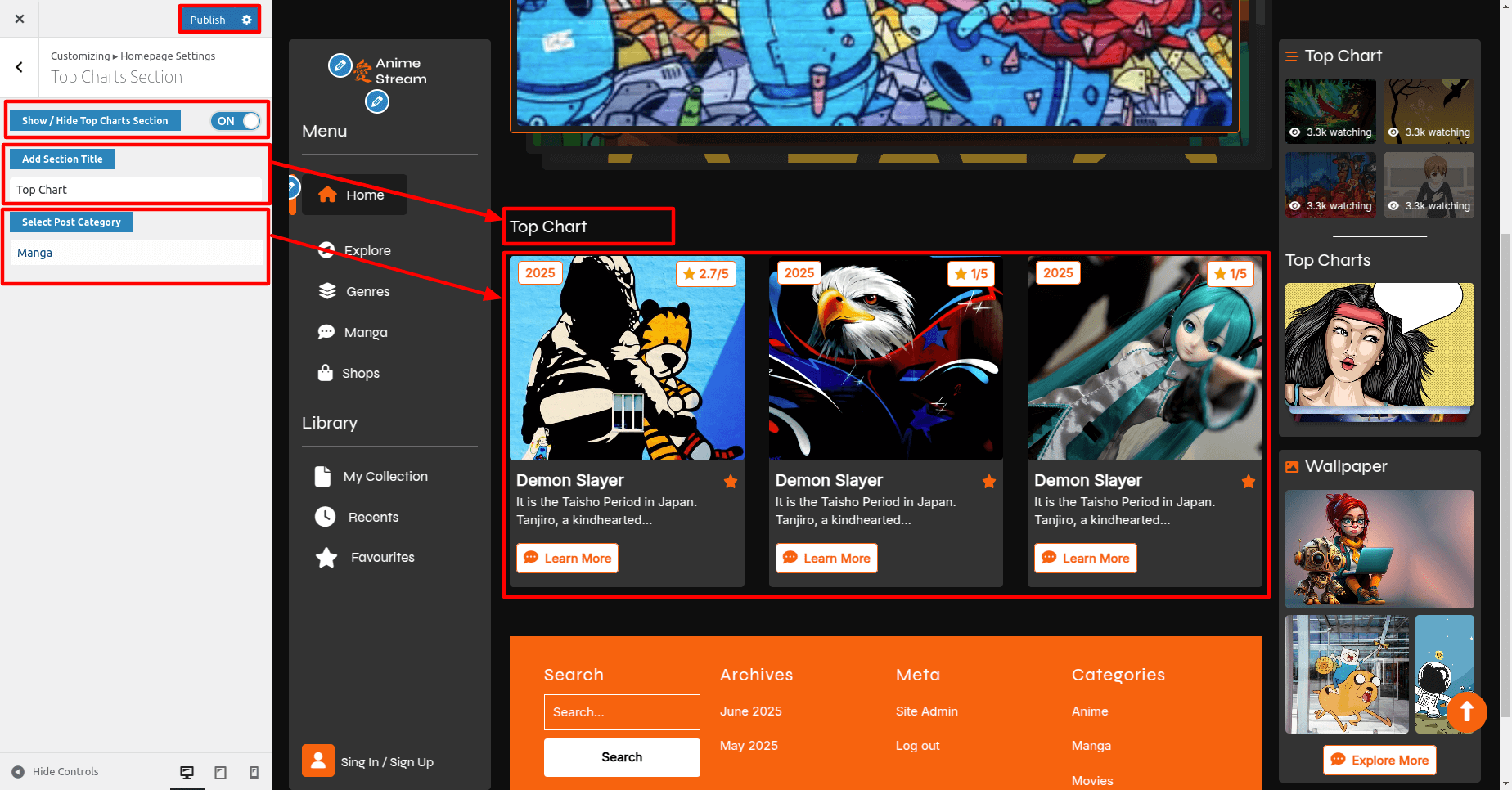Open My Collection in Library
This screenshot has height=790, width=1512.
pos(385,476)
